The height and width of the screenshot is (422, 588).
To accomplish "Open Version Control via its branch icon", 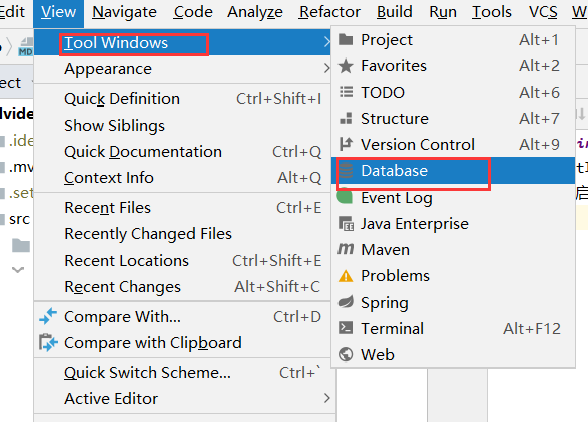I will (346, 144).
